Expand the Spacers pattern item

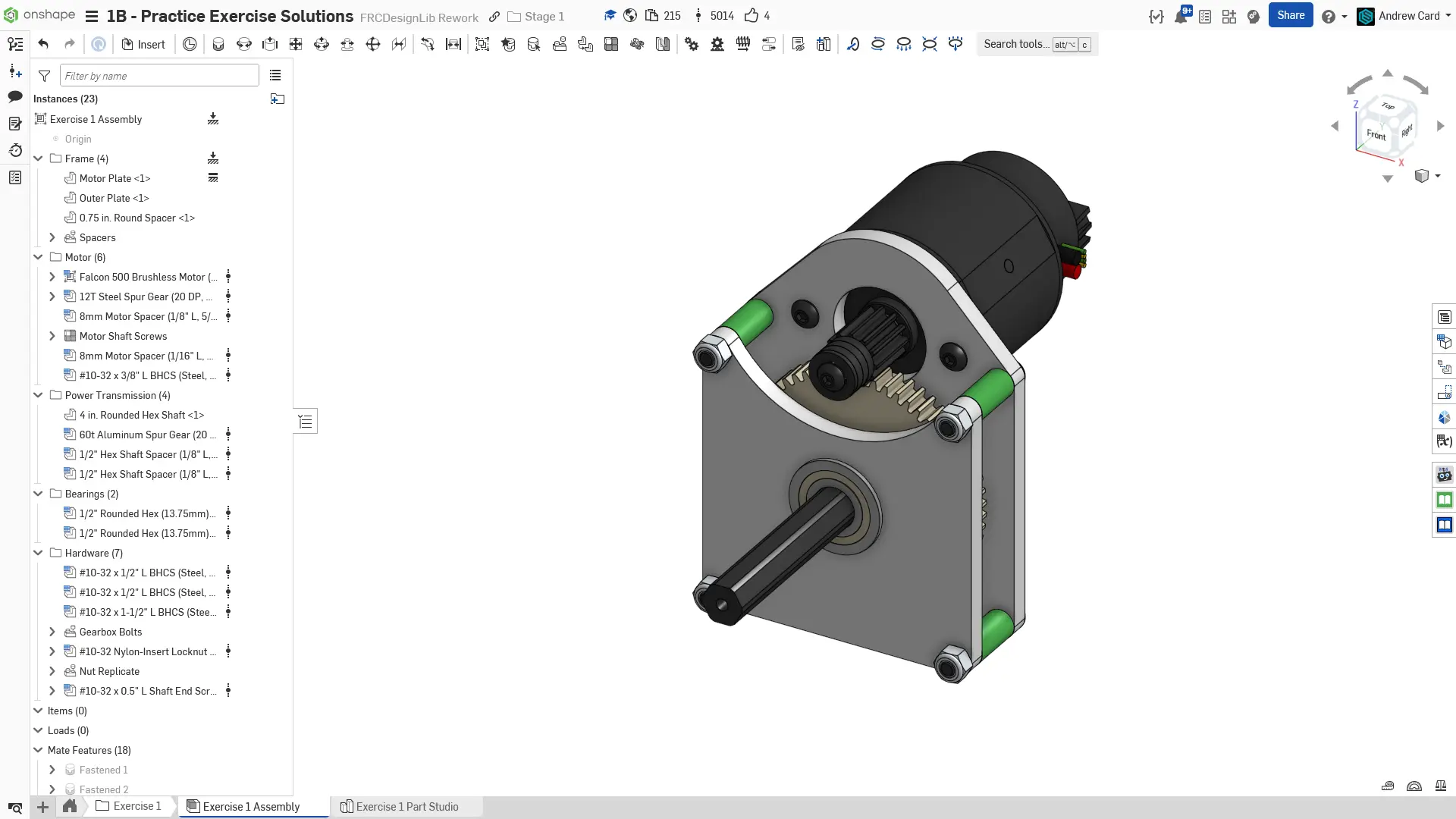(x=52, y=237)
